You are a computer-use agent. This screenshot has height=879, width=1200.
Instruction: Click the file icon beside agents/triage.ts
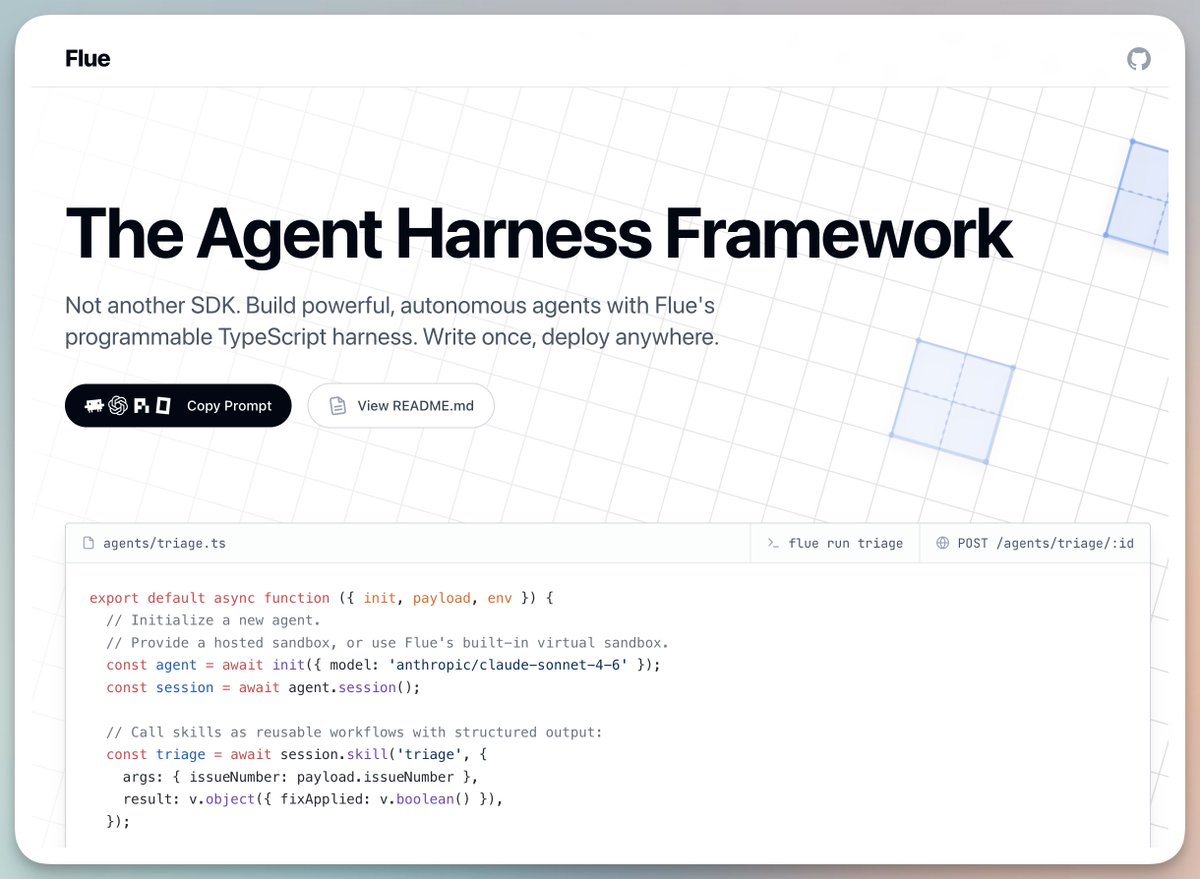[89, 543]
